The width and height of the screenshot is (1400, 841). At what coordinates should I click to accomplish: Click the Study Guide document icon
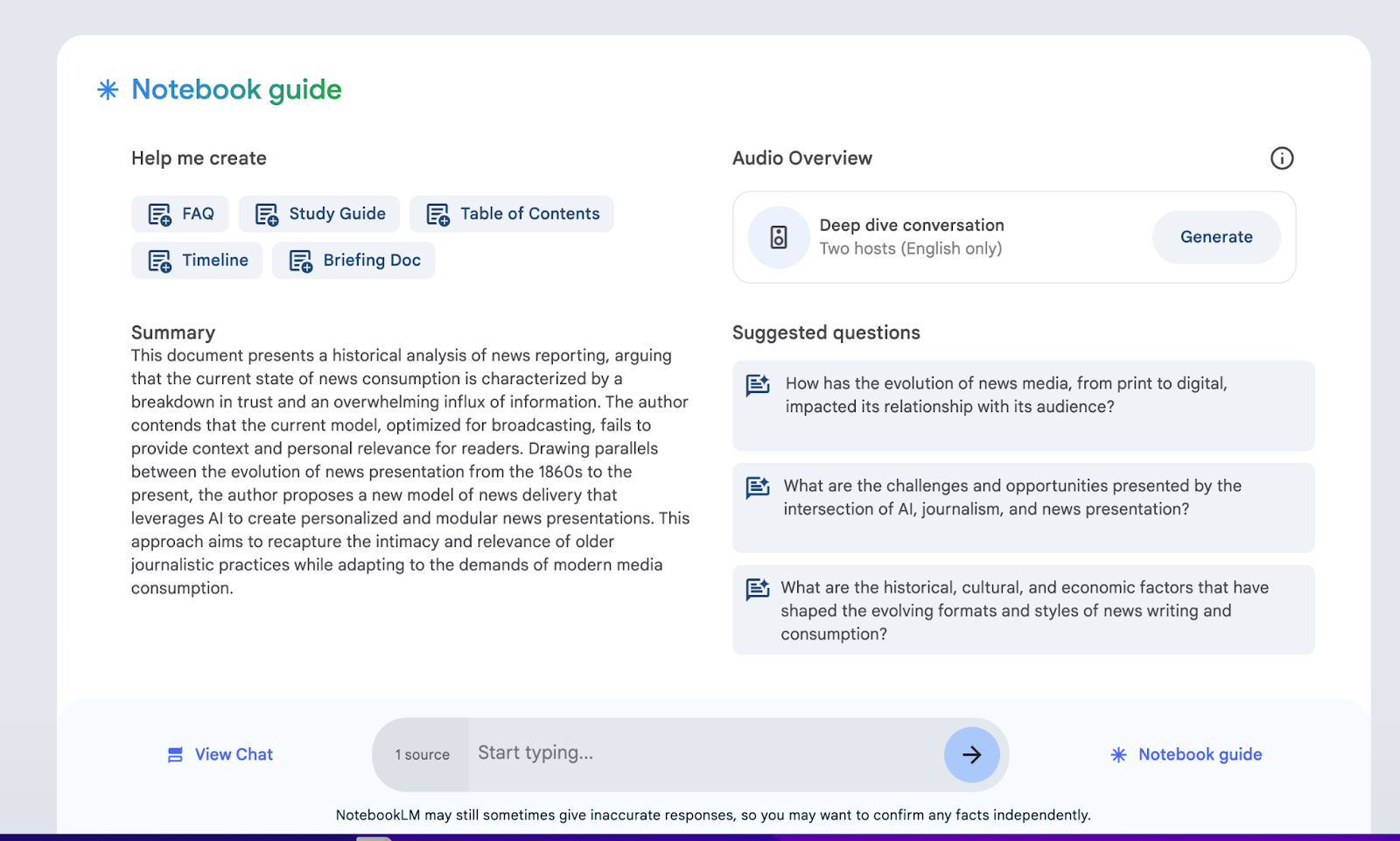click(x=266, y=214)
